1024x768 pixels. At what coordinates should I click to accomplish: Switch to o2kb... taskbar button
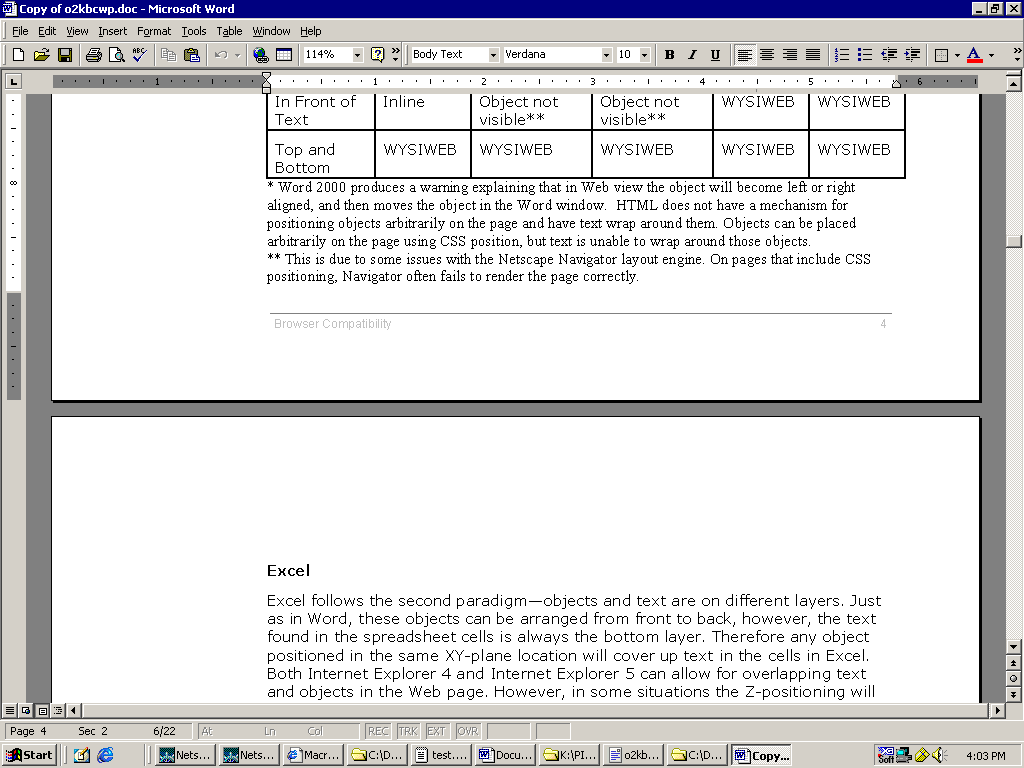634,755
